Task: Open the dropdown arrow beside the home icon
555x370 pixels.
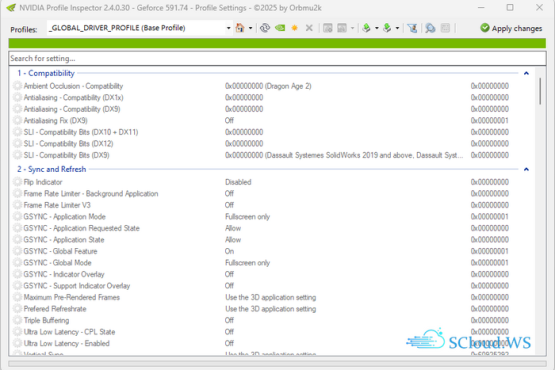Action: click(x=250, y=28)
